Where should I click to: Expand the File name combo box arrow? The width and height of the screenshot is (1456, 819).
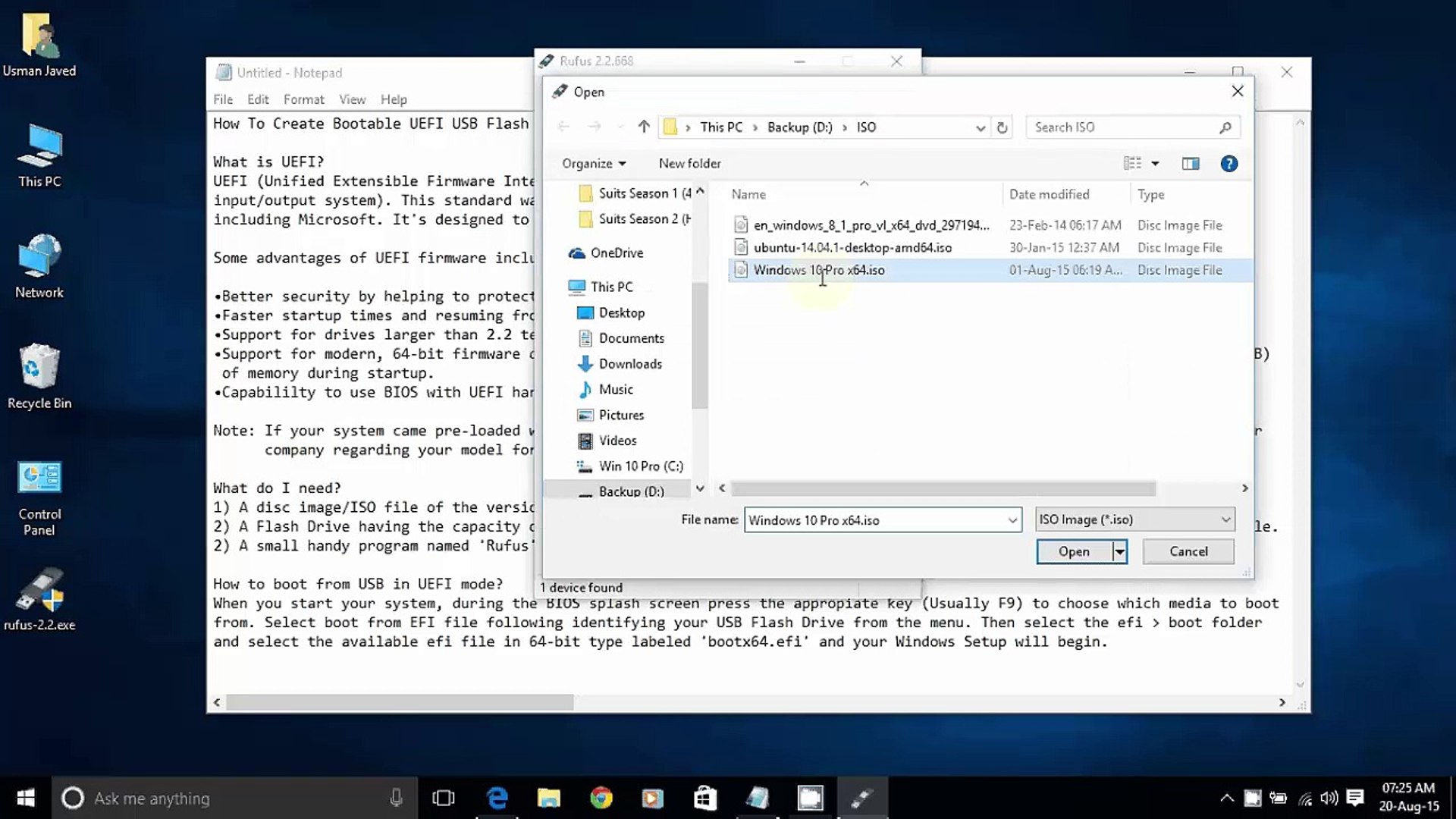(1012, 520)
